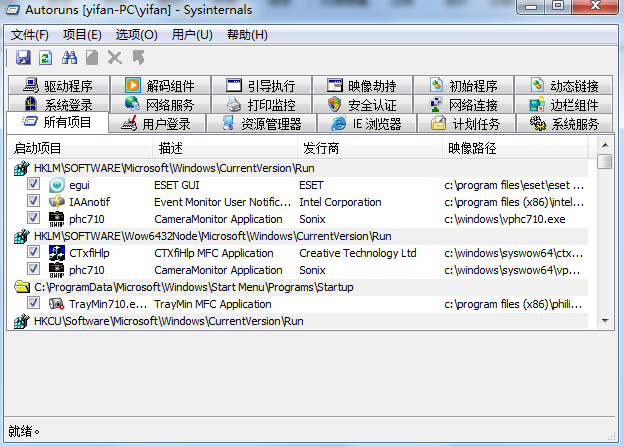The height and width of the screenshot is (447, 624).
Task: Click the Autoruns title bar app icon
Action: 12,10
